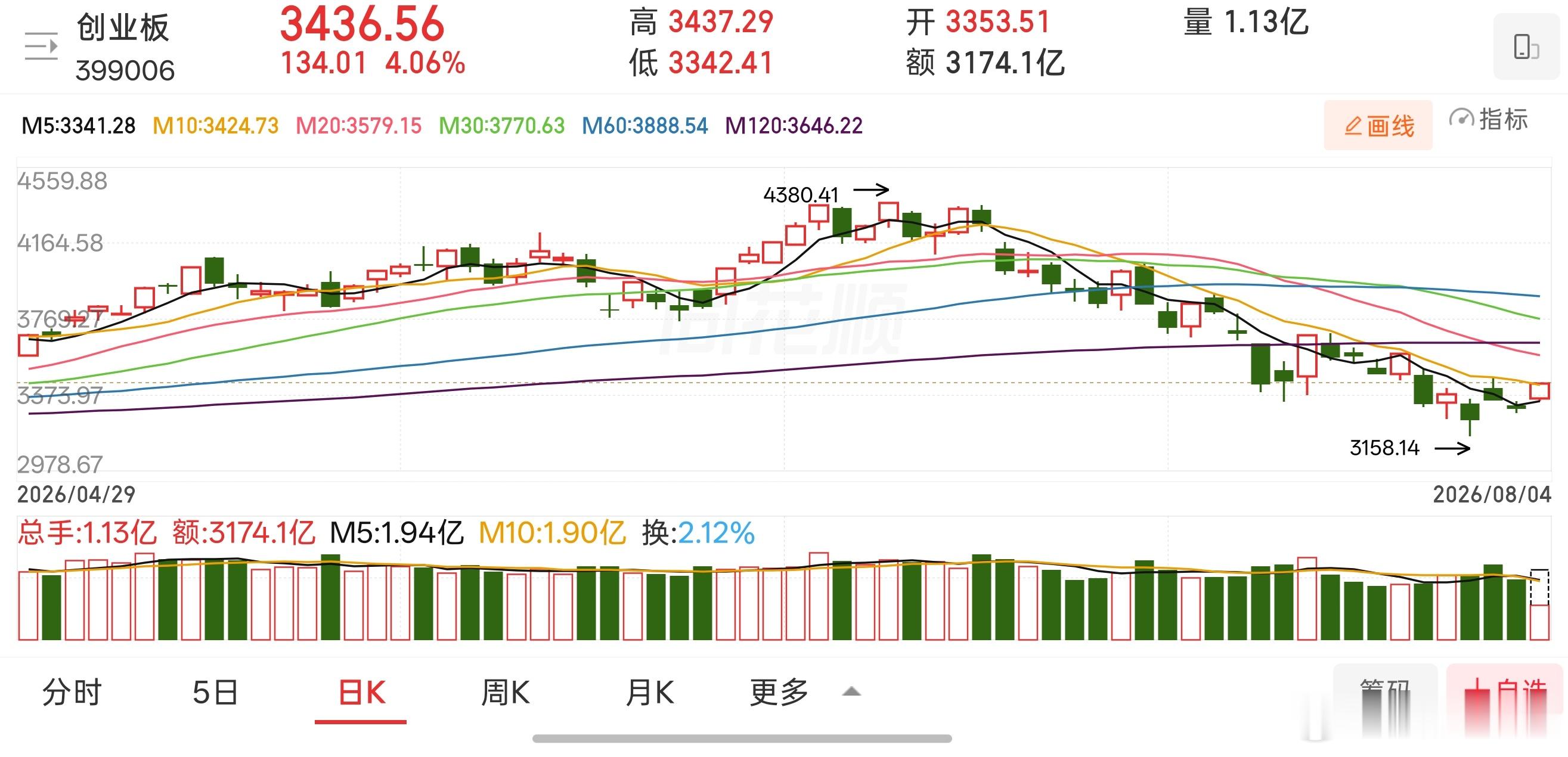This screenshot has width=1568, height=757.
Task: Click the 总手:1.13亿 volume label
Action: [87, 533]
